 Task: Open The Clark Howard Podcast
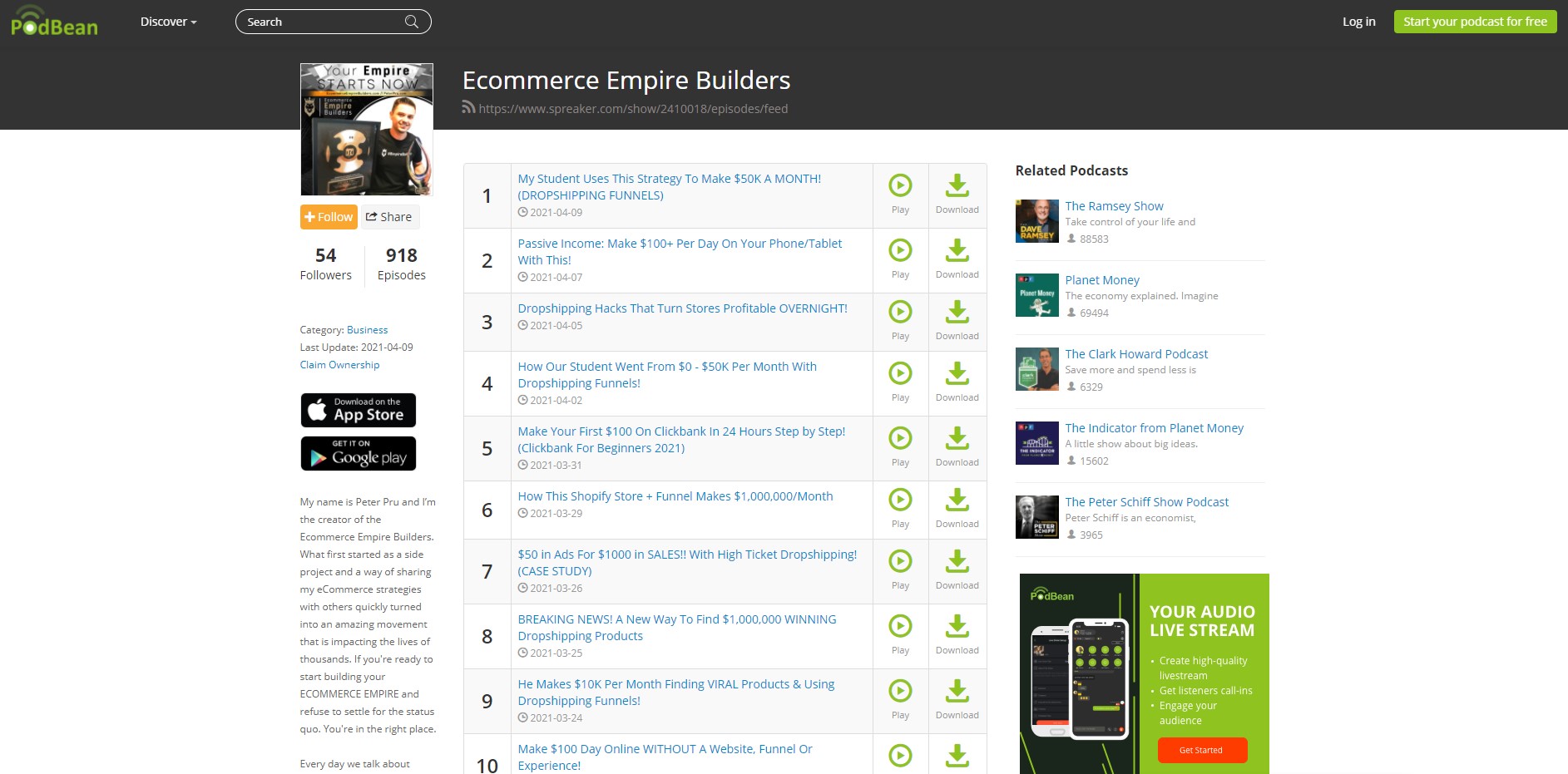1136,354
